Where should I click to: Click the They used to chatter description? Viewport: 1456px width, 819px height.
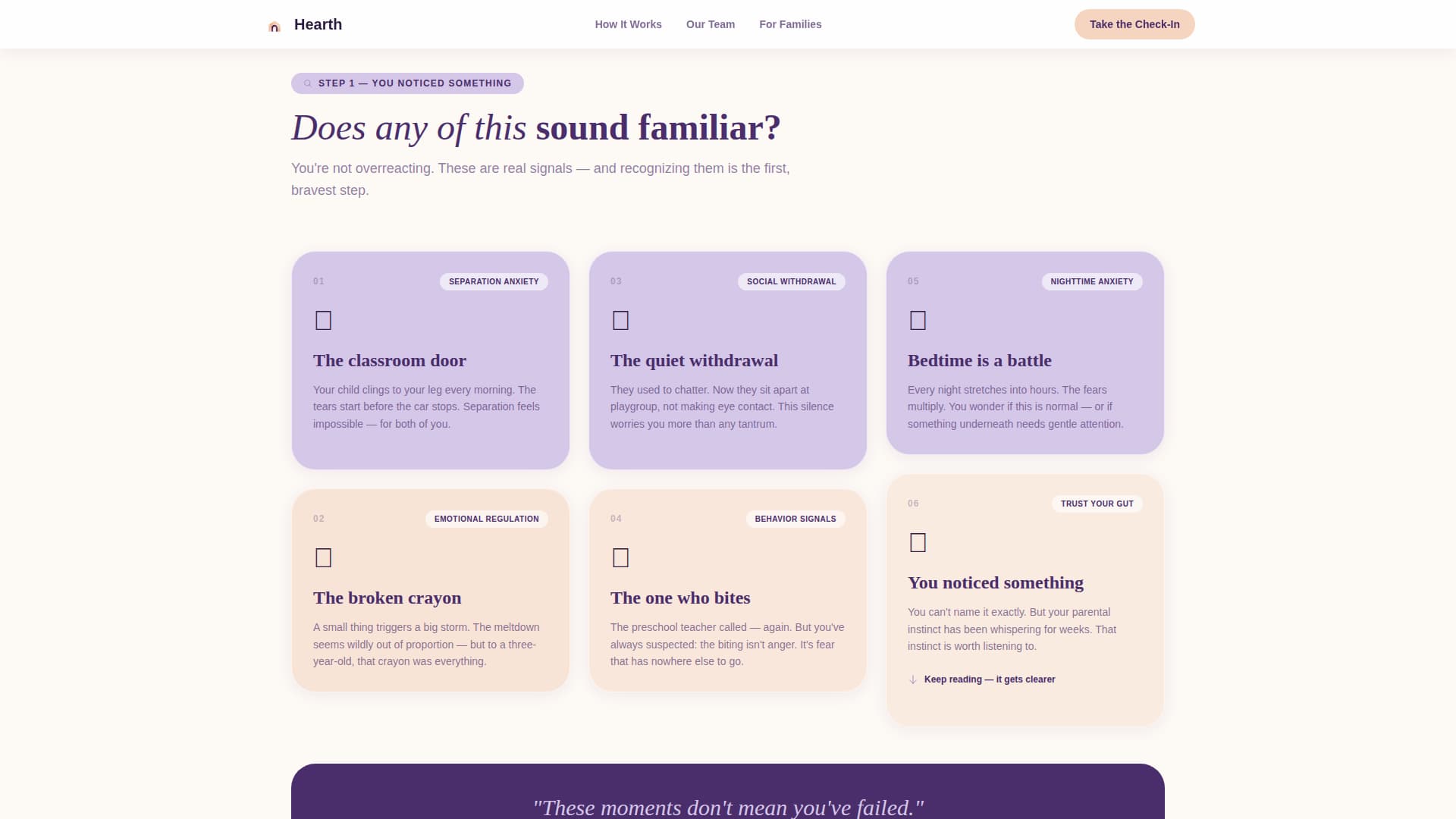pos(722,406)
